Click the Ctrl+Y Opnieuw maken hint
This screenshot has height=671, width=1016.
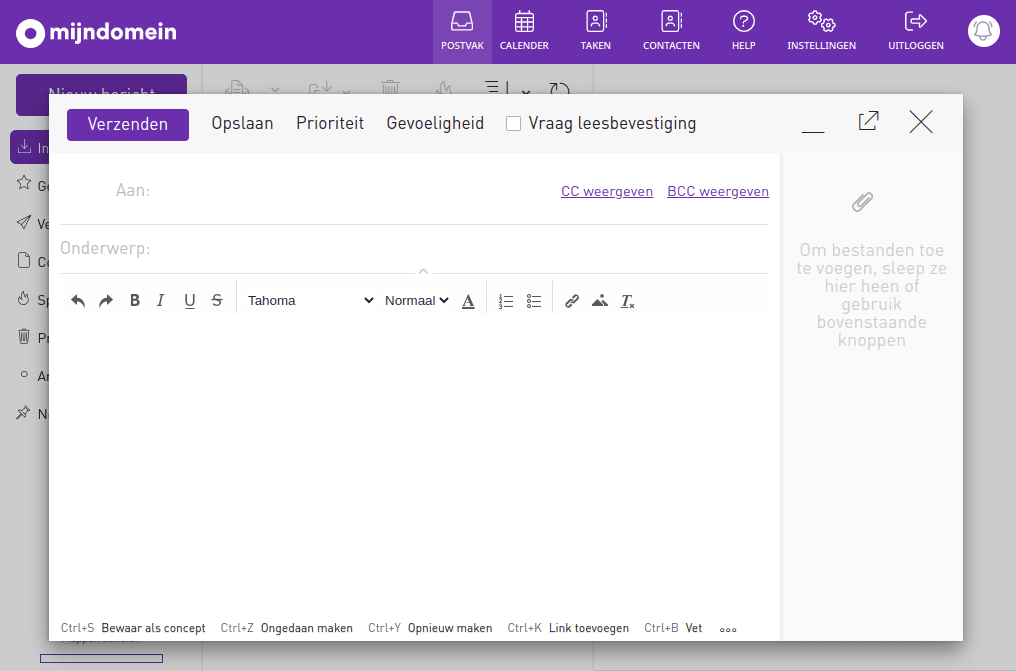click(430, 628)
